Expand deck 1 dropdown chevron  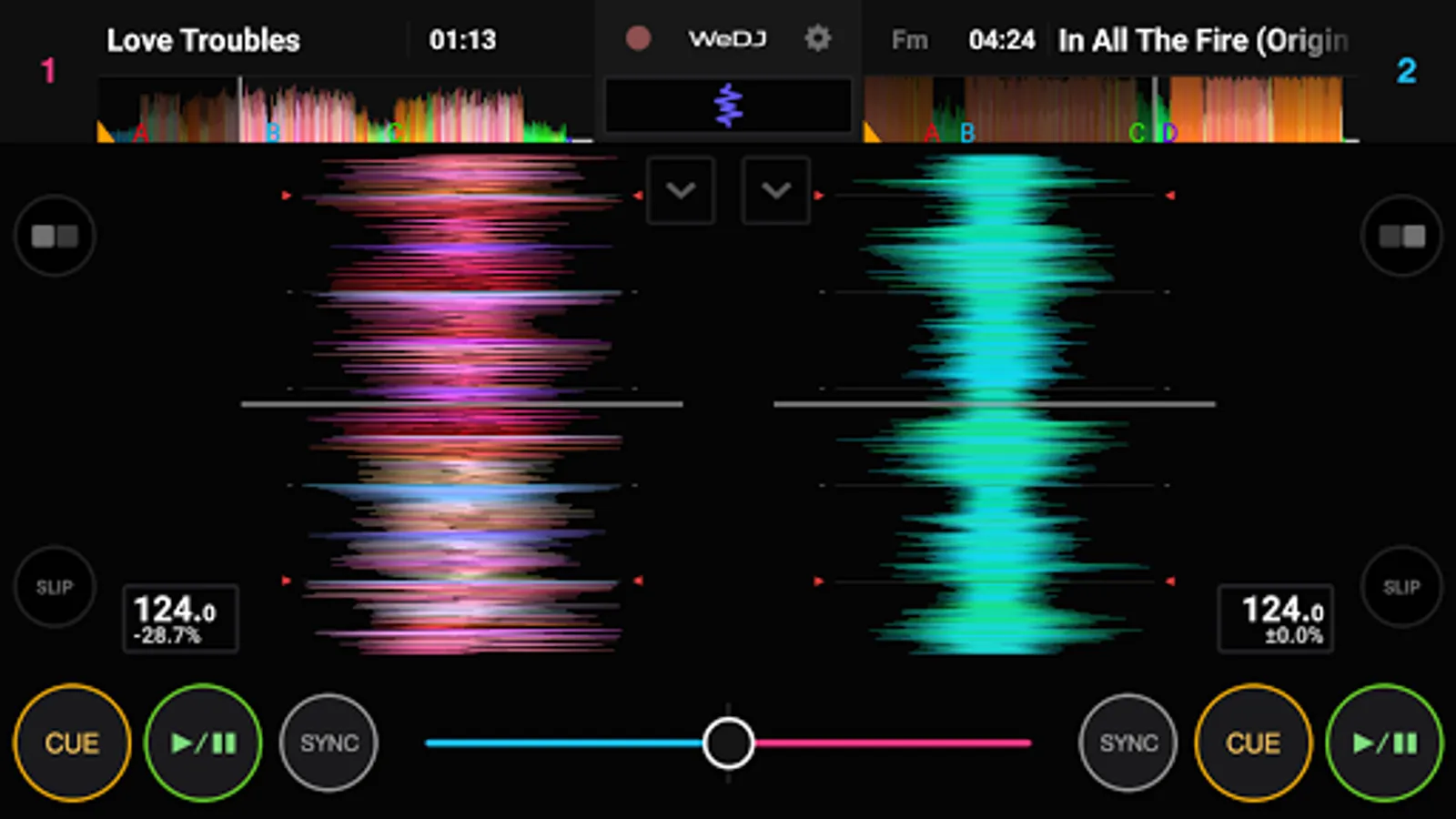click(x=681, y=190)
